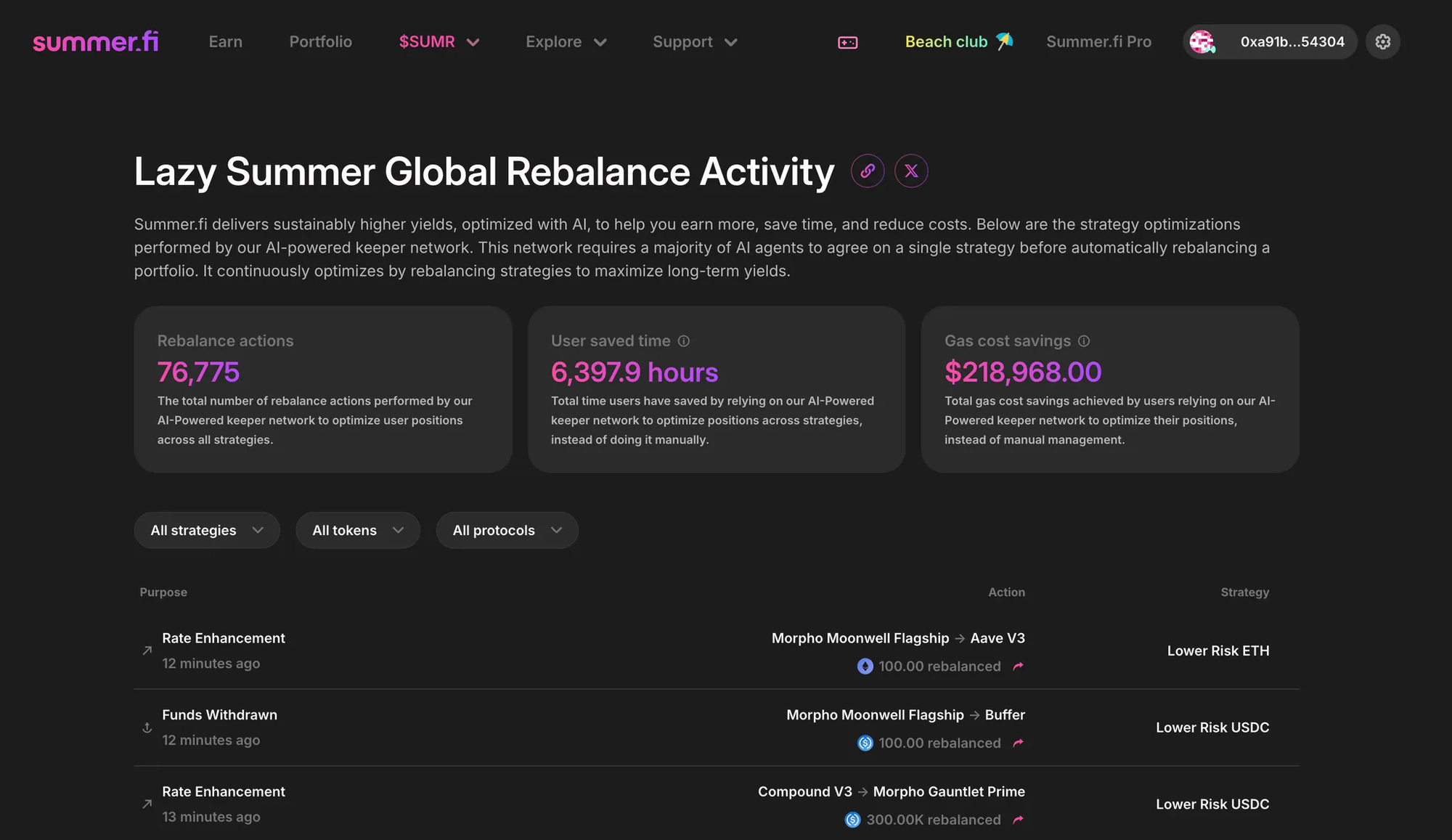Image resolution: width=1452 pixels, height=840 pixels.
Task: Click the copy link icon beside title
Action: [868, 171]
